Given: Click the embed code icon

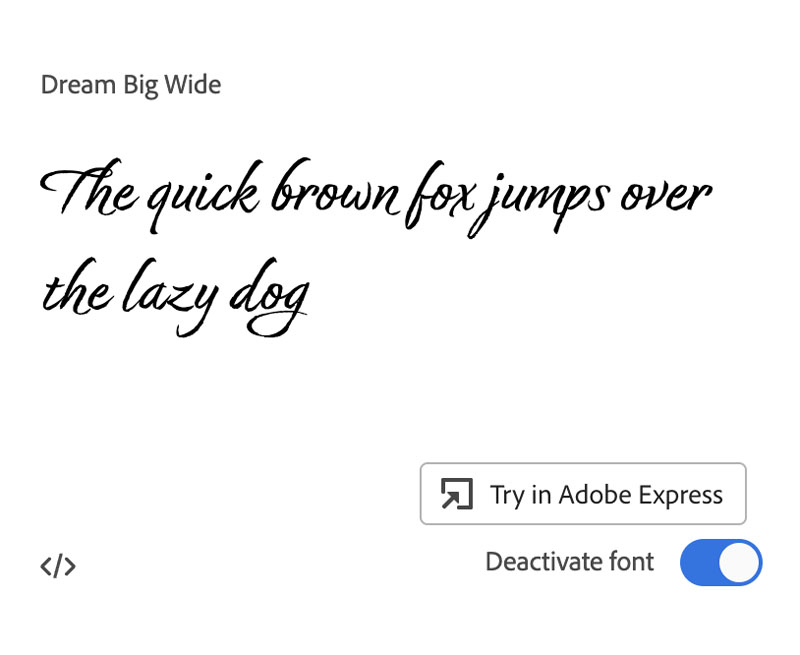Looking at the screenshot, I should 58,566.
